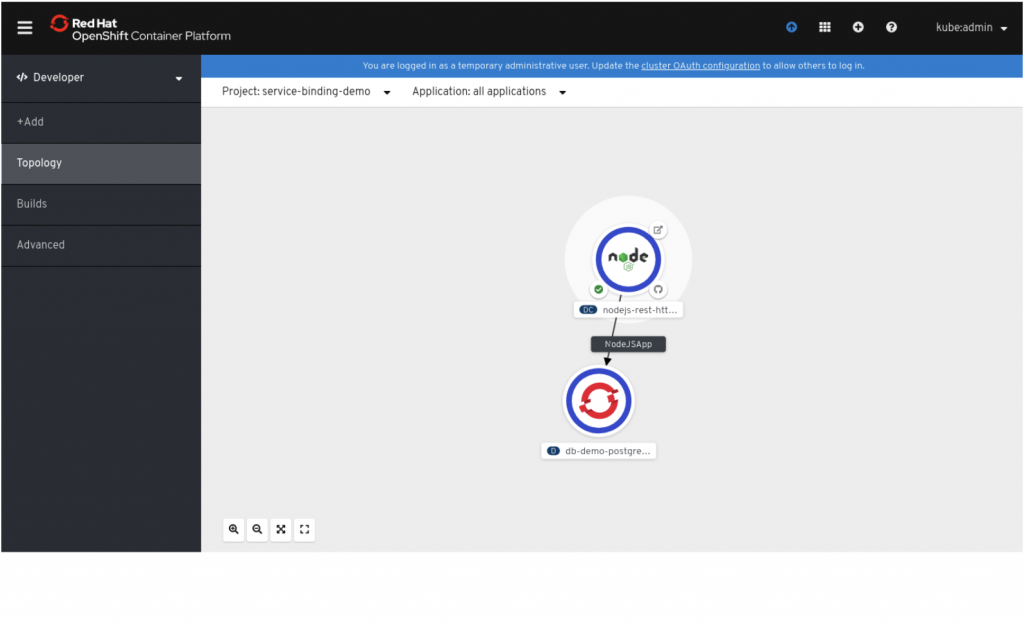Open the Project service-binding-demo dropdown
This screenshot has height=622, width=1024.
[x=305, y=92]
